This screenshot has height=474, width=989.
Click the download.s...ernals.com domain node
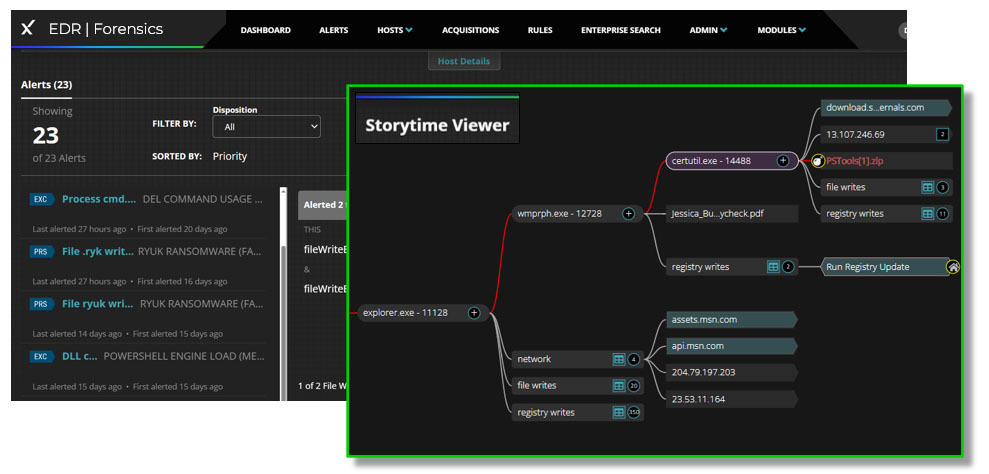(x=886, y=108)
